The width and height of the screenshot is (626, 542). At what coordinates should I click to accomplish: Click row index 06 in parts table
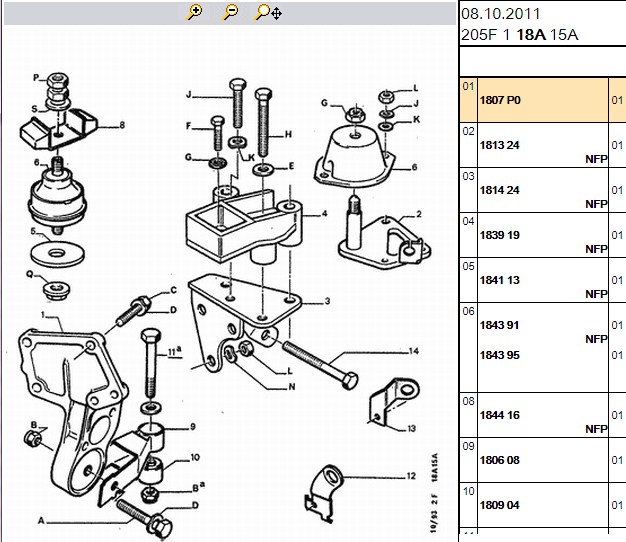468,311
